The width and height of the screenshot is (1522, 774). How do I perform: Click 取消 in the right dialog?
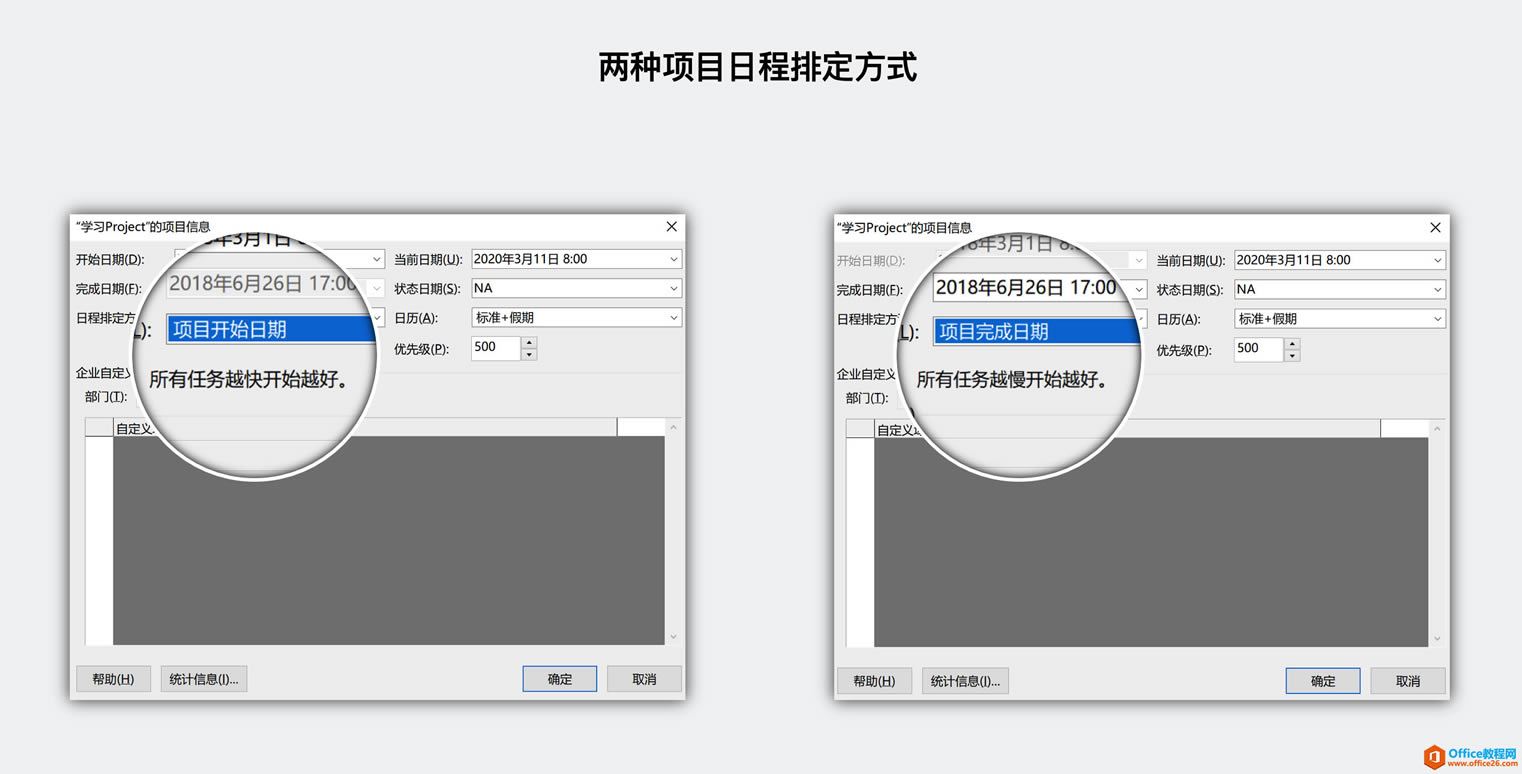(x=1408, y=680)
